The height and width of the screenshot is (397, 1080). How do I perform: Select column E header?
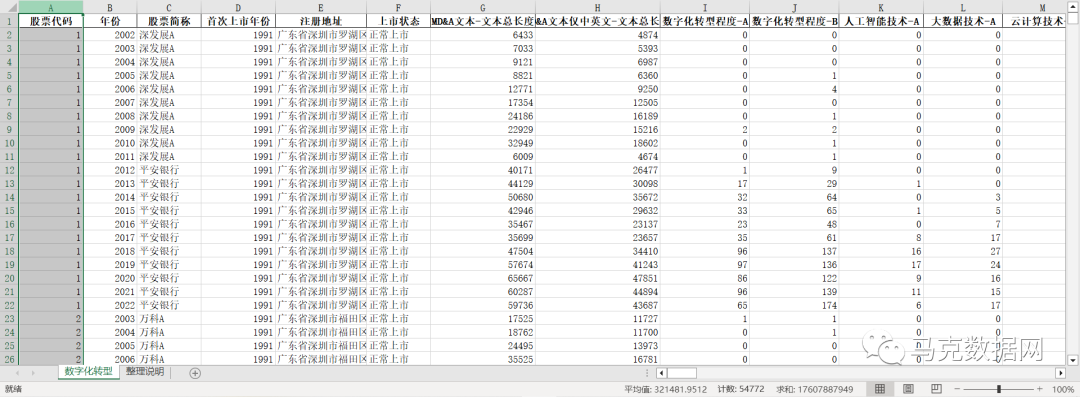click(x=321, y=7)
